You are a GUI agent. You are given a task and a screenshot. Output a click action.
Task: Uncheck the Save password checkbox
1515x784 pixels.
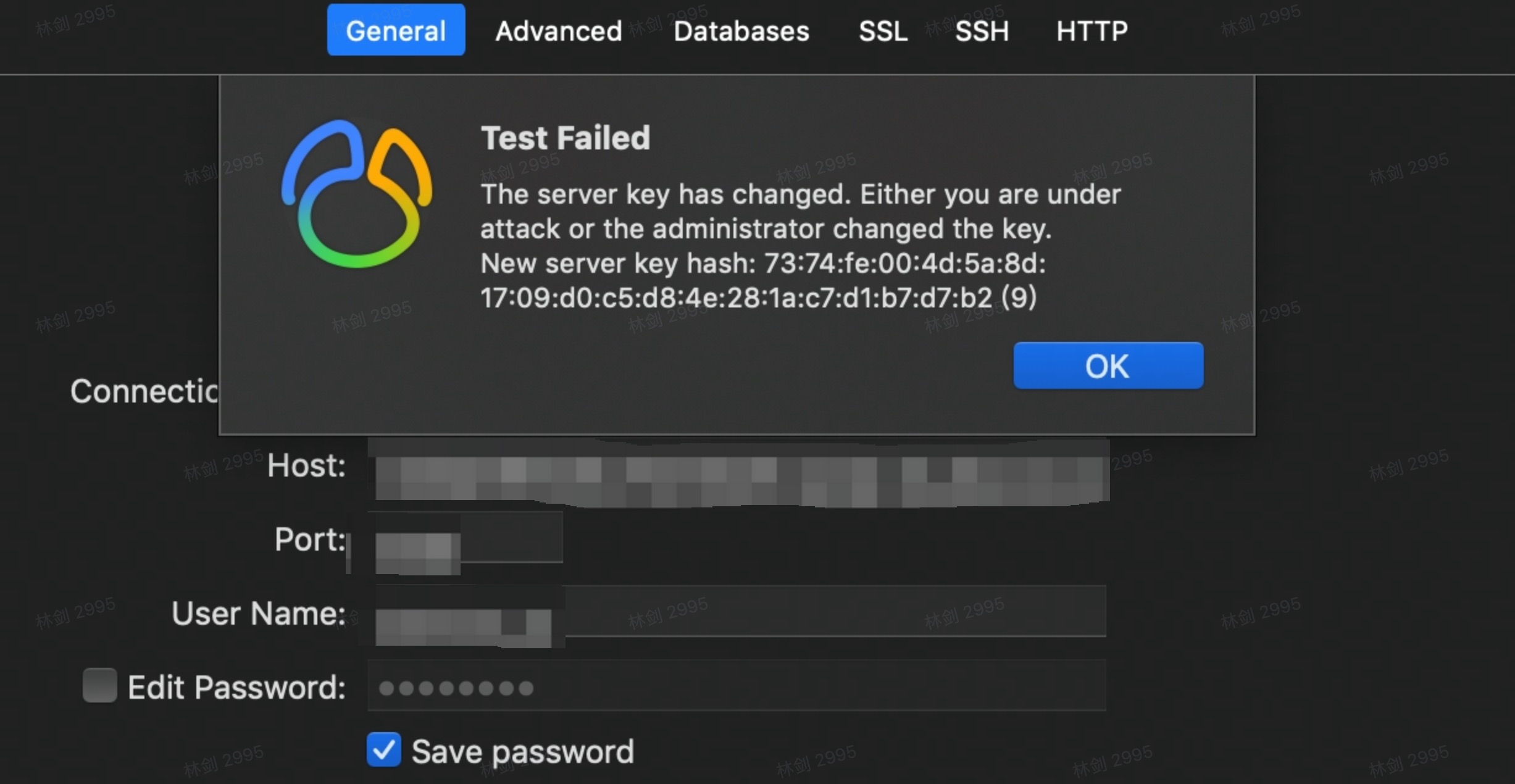pyautogui.click(x=383, y=749)
